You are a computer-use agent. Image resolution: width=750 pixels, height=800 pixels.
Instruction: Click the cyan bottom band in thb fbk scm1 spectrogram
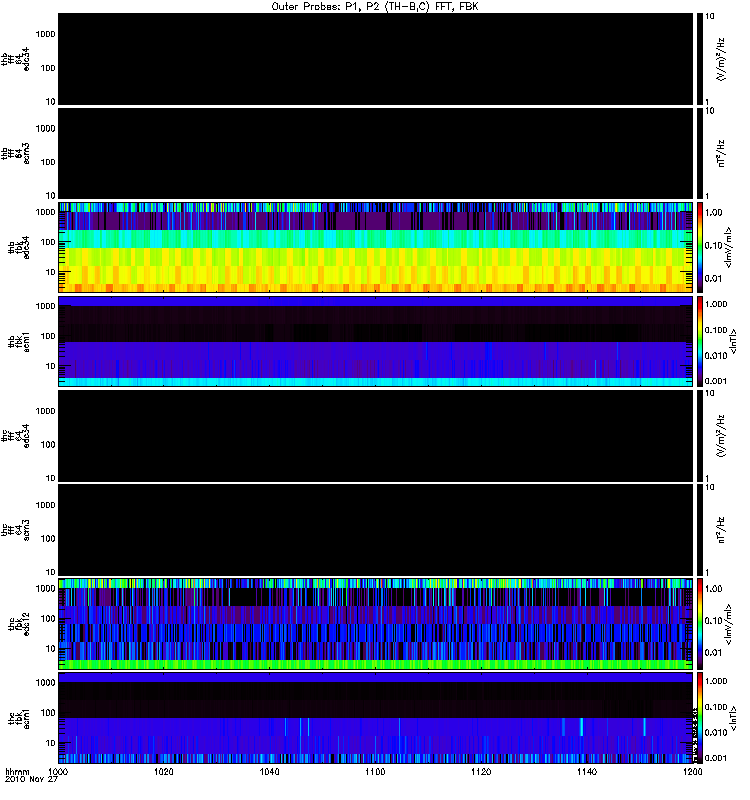coord(375,382)
